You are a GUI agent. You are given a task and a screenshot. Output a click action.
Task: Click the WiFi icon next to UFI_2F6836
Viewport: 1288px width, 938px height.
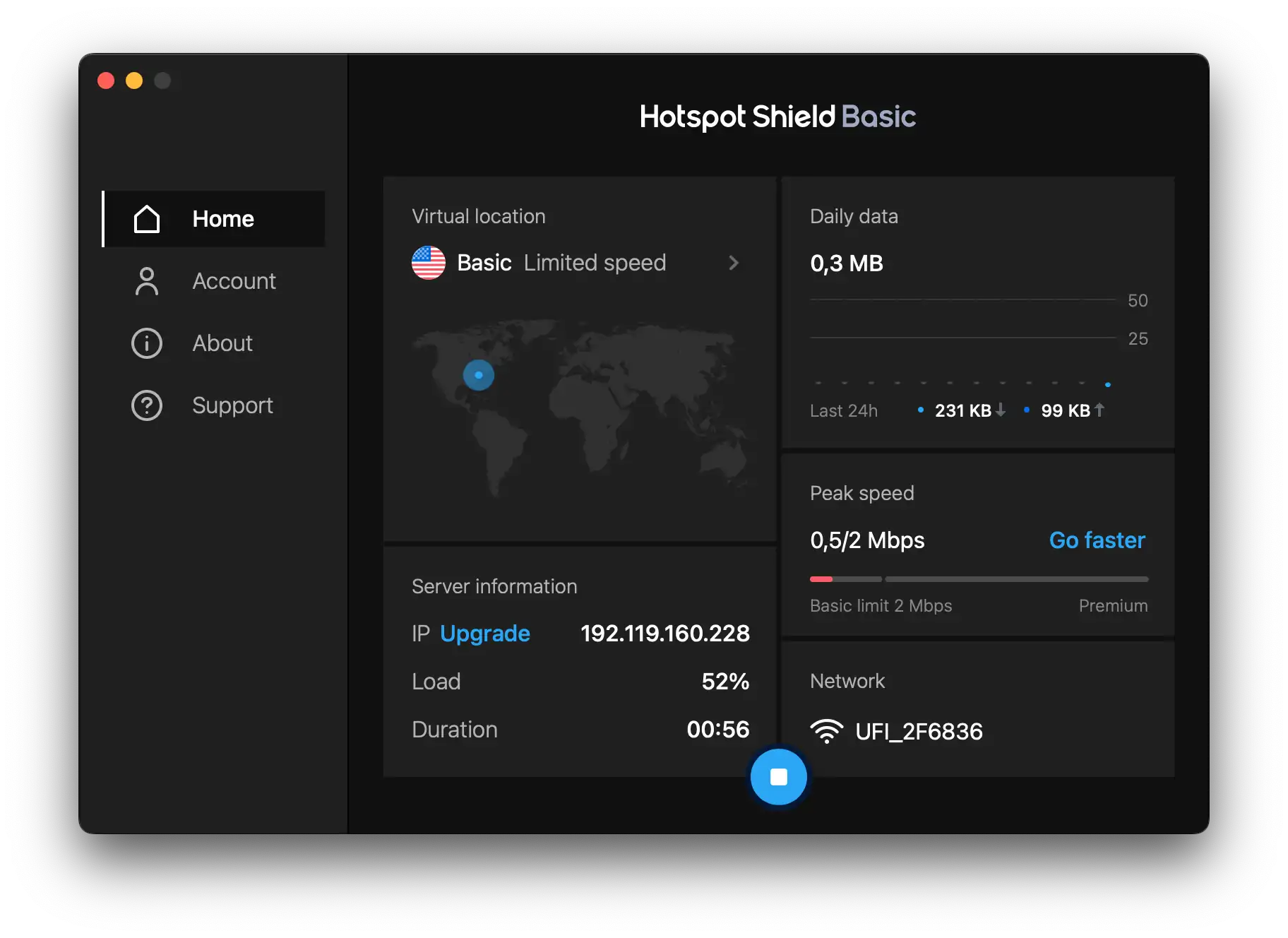pos(828,732)
